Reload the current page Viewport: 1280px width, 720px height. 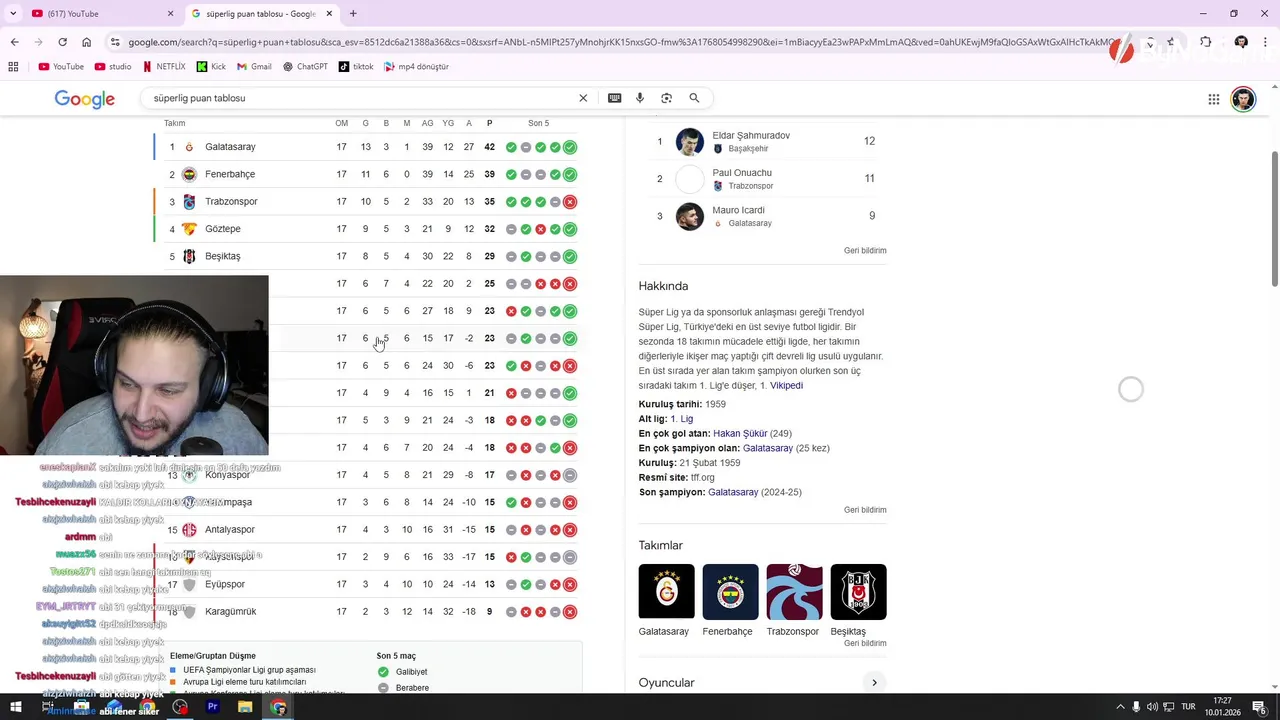tap(62, 42)
